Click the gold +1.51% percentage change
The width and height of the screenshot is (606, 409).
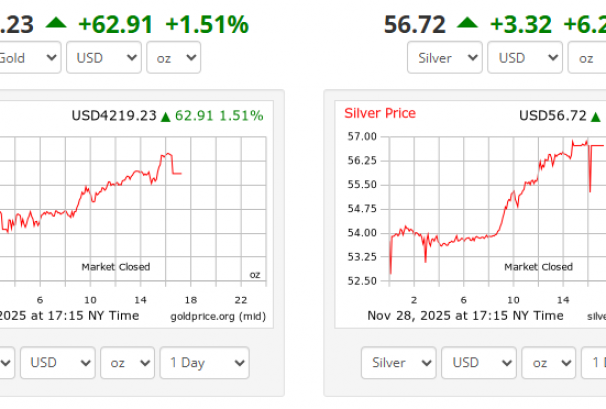(x=206, y=24)
